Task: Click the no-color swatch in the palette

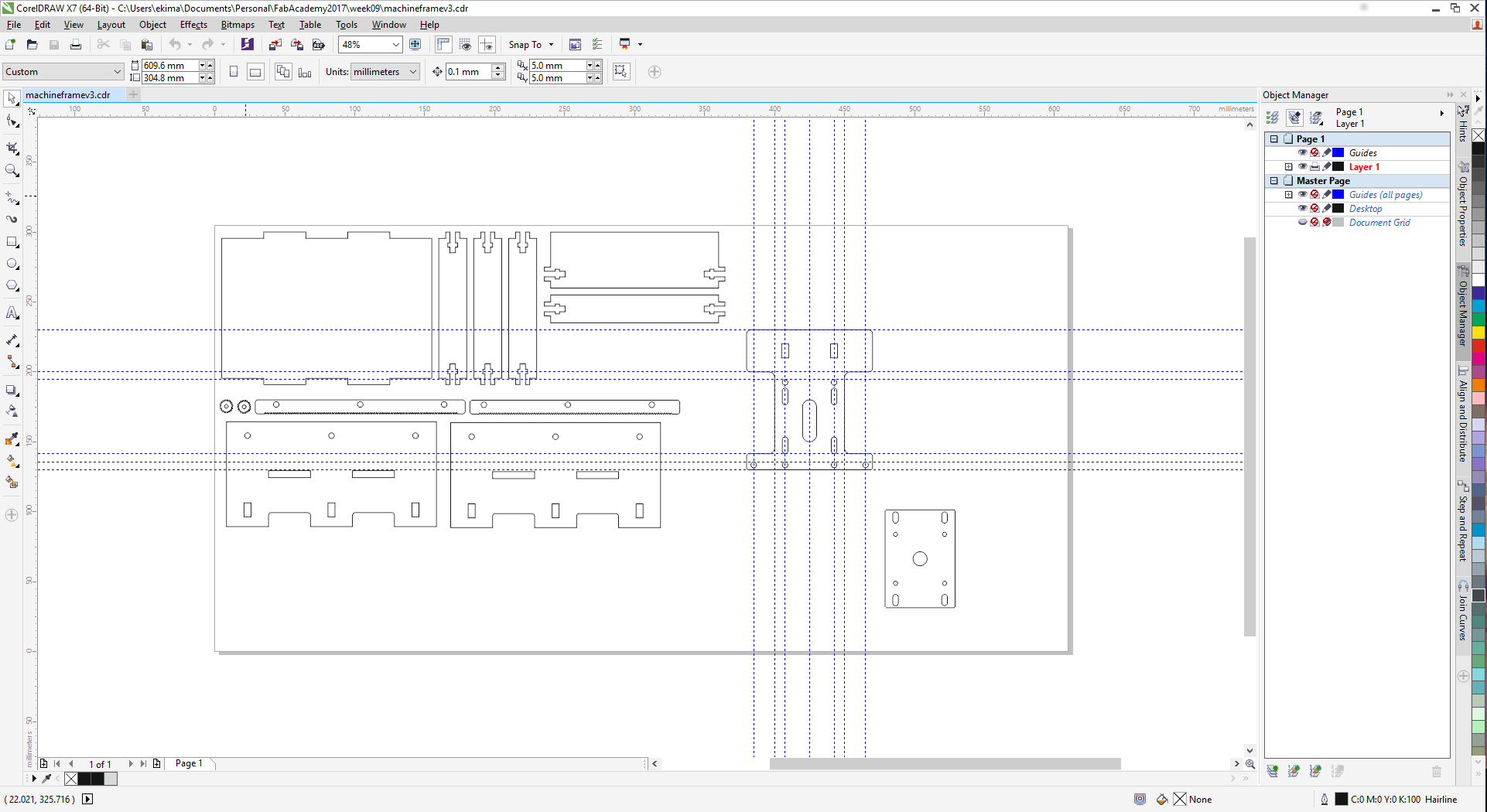Action: pyautogui.click(x=1478, y=136)
